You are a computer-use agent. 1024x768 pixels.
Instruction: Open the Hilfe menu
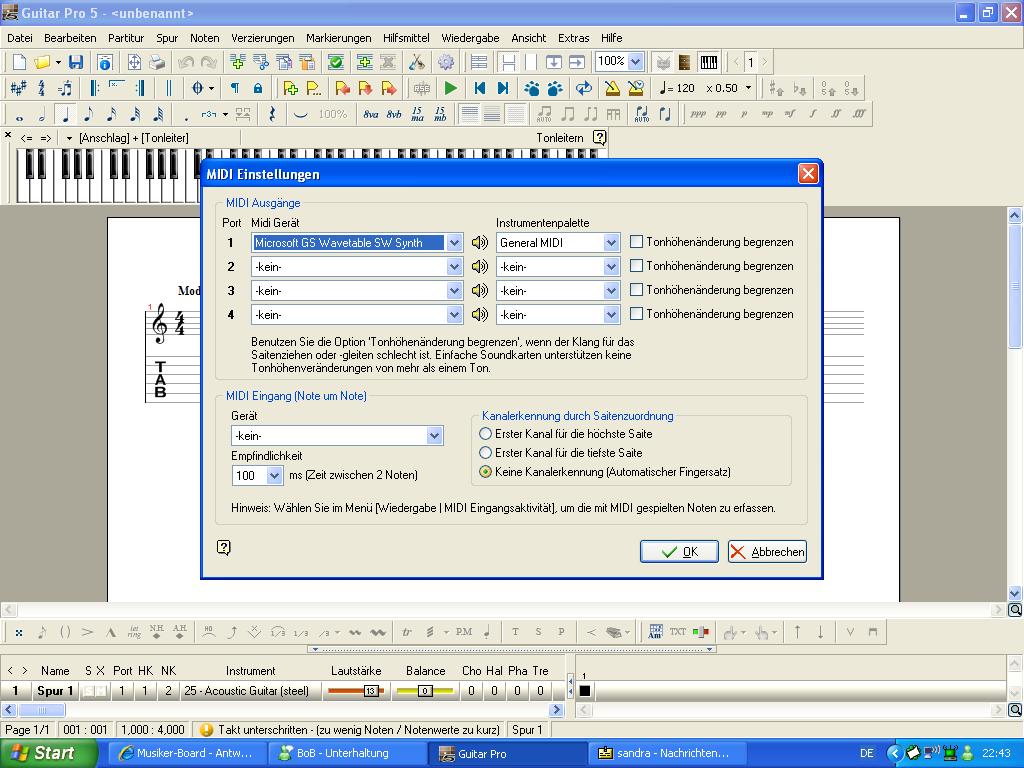click(611, 38)
